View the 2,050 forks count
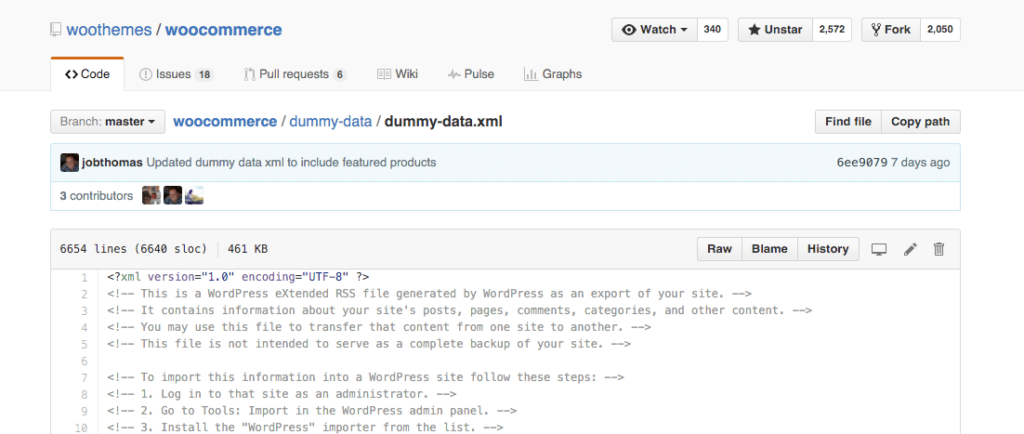Screen dimensions: 1024x434 click(940, 29)
